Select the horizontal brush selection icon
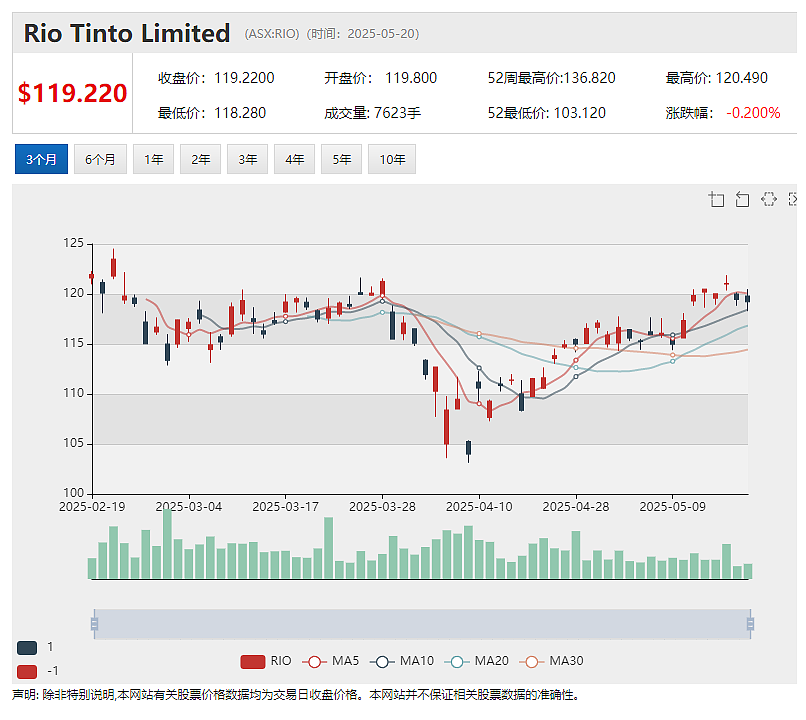The height and width of the screenshot is (720, 806). pyautogui.click(x=768, y=199)
